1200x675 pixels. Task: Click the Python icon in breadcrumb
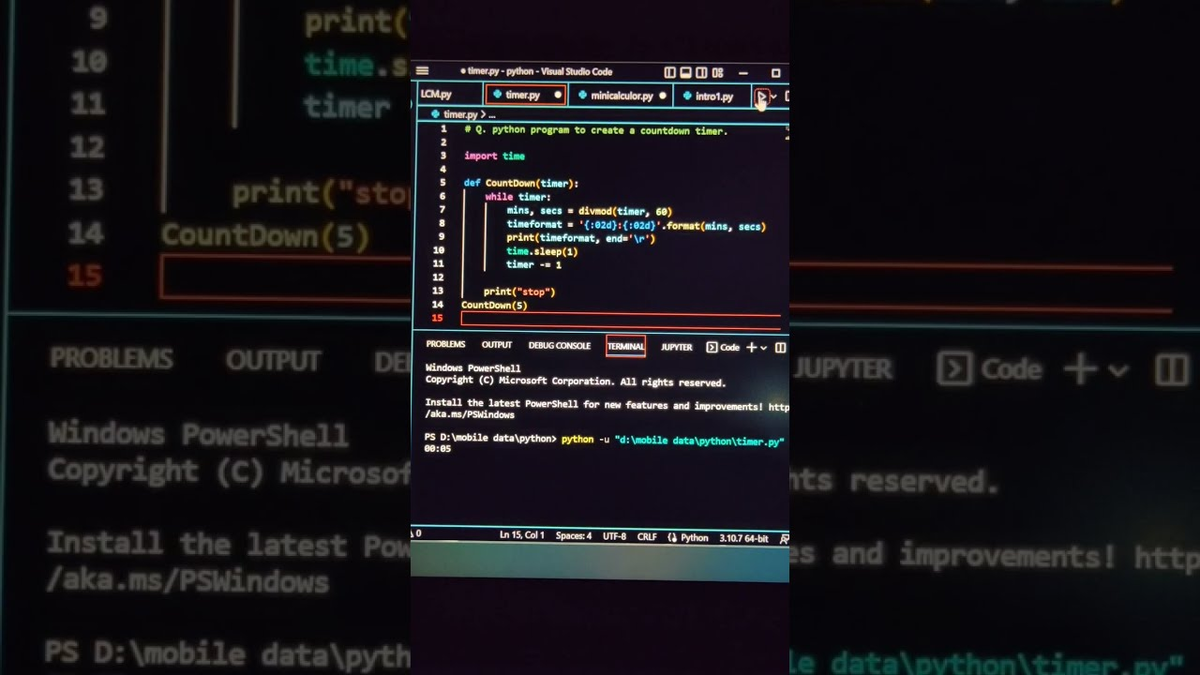[436, 115]
